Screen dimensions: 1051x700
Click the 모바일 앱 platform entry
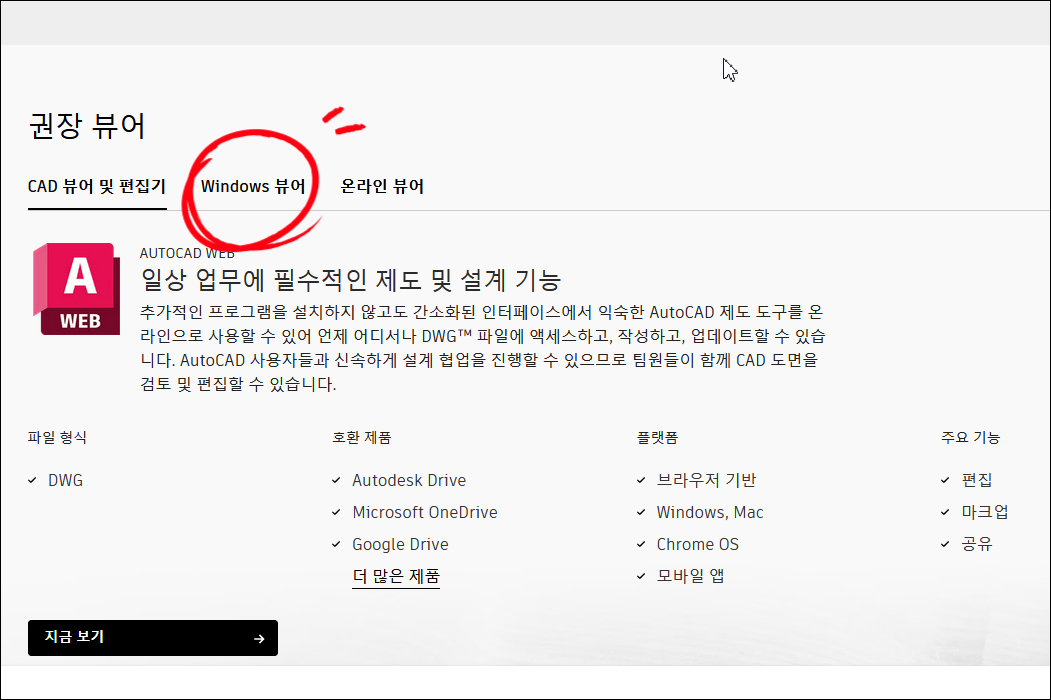[x=690, y=576]
